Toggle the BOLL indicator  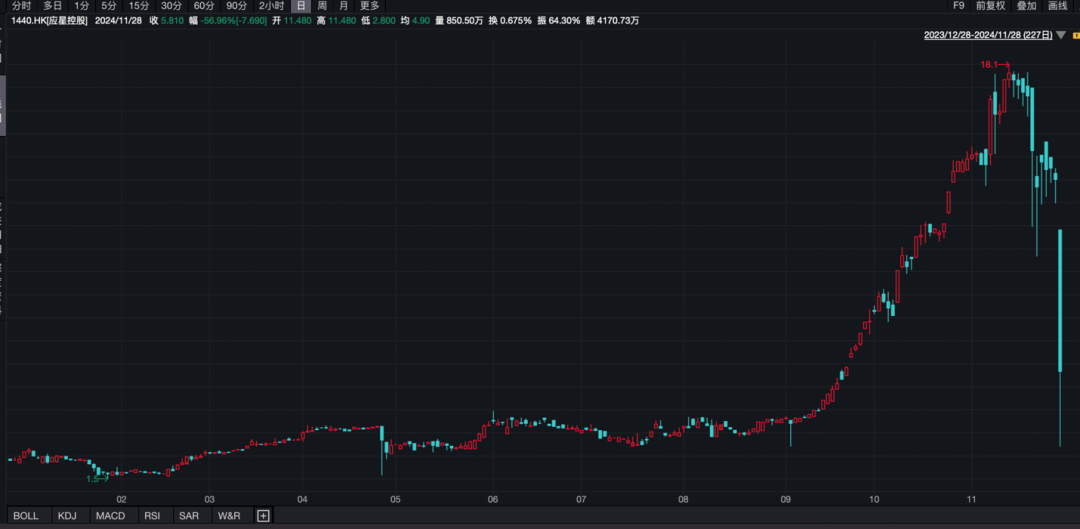coord(26,516)
